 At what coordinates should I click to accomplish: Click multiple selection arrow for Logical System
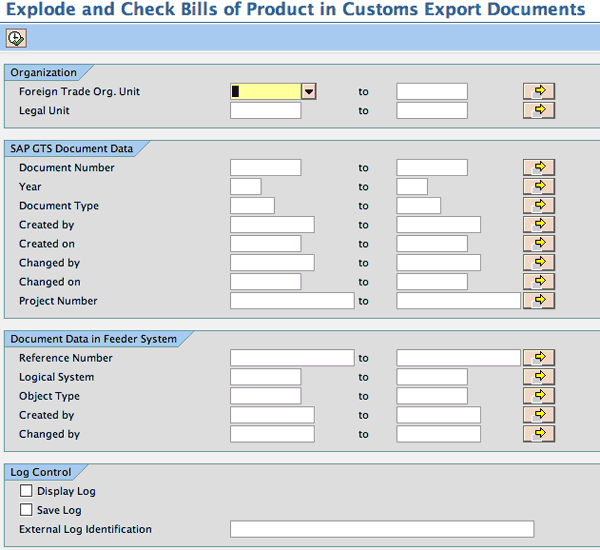click(x=539, y=377)
